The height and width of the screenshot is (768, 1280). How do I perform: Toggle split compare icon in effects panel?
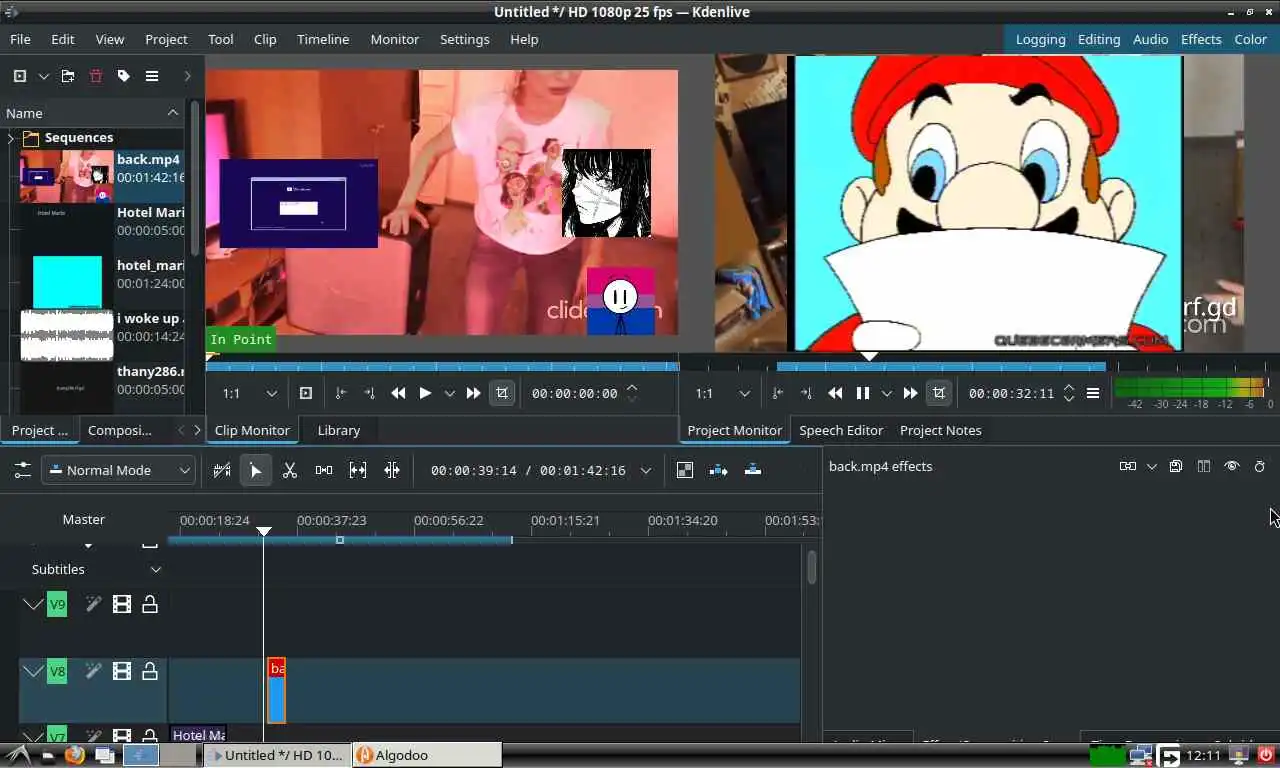1204,466
